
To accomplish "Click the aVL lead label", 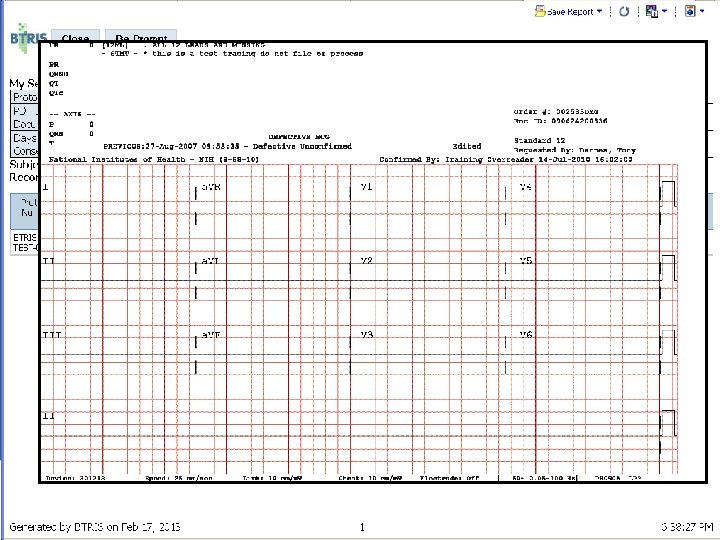I will pyautogui.click(x=210, y=261).
